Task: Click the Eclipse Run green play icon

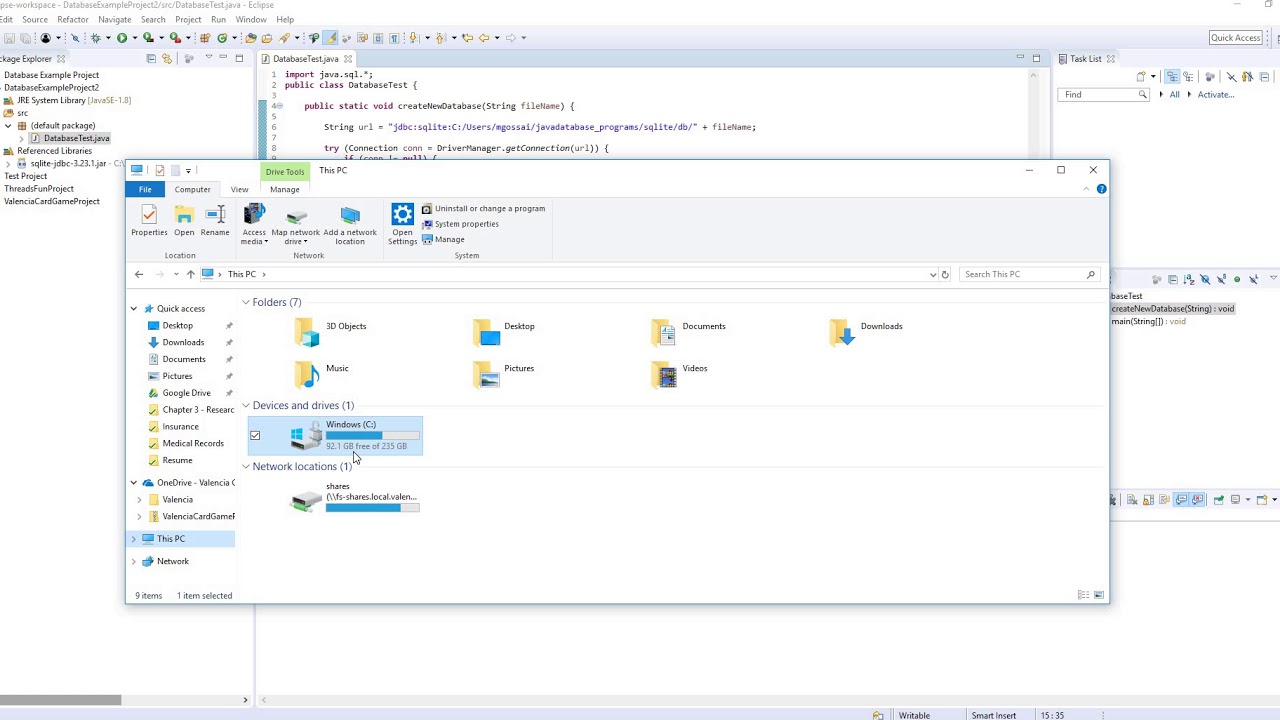Action: [x=122, y=38]
